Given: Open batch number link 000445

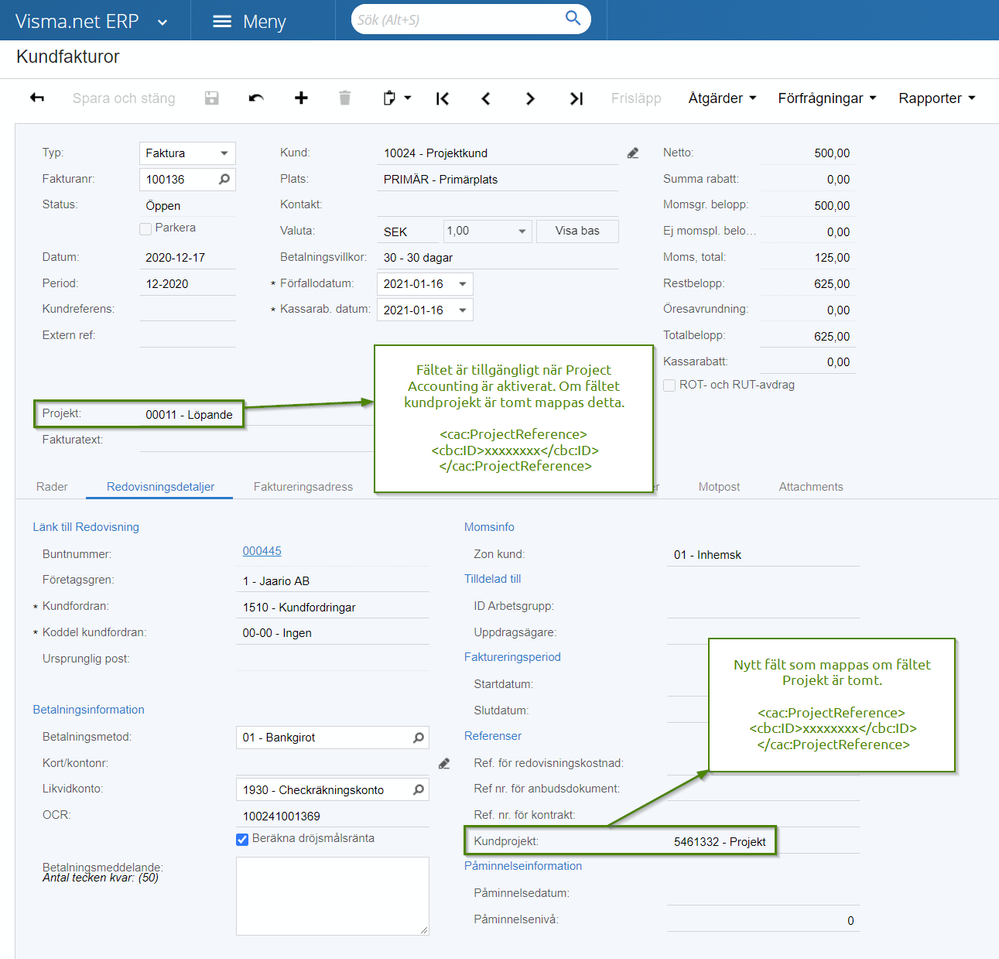Looking at the screenshot, I should [262, 551].
